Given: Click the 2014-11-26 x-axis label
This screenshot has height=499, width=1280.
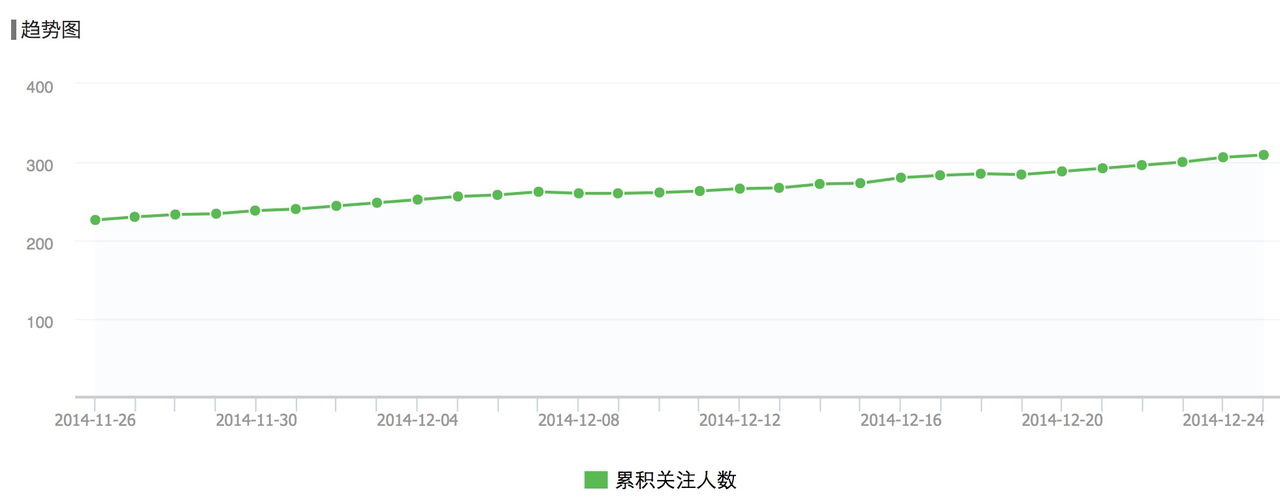Looking at the screenshot, I should tap(95, 420).
